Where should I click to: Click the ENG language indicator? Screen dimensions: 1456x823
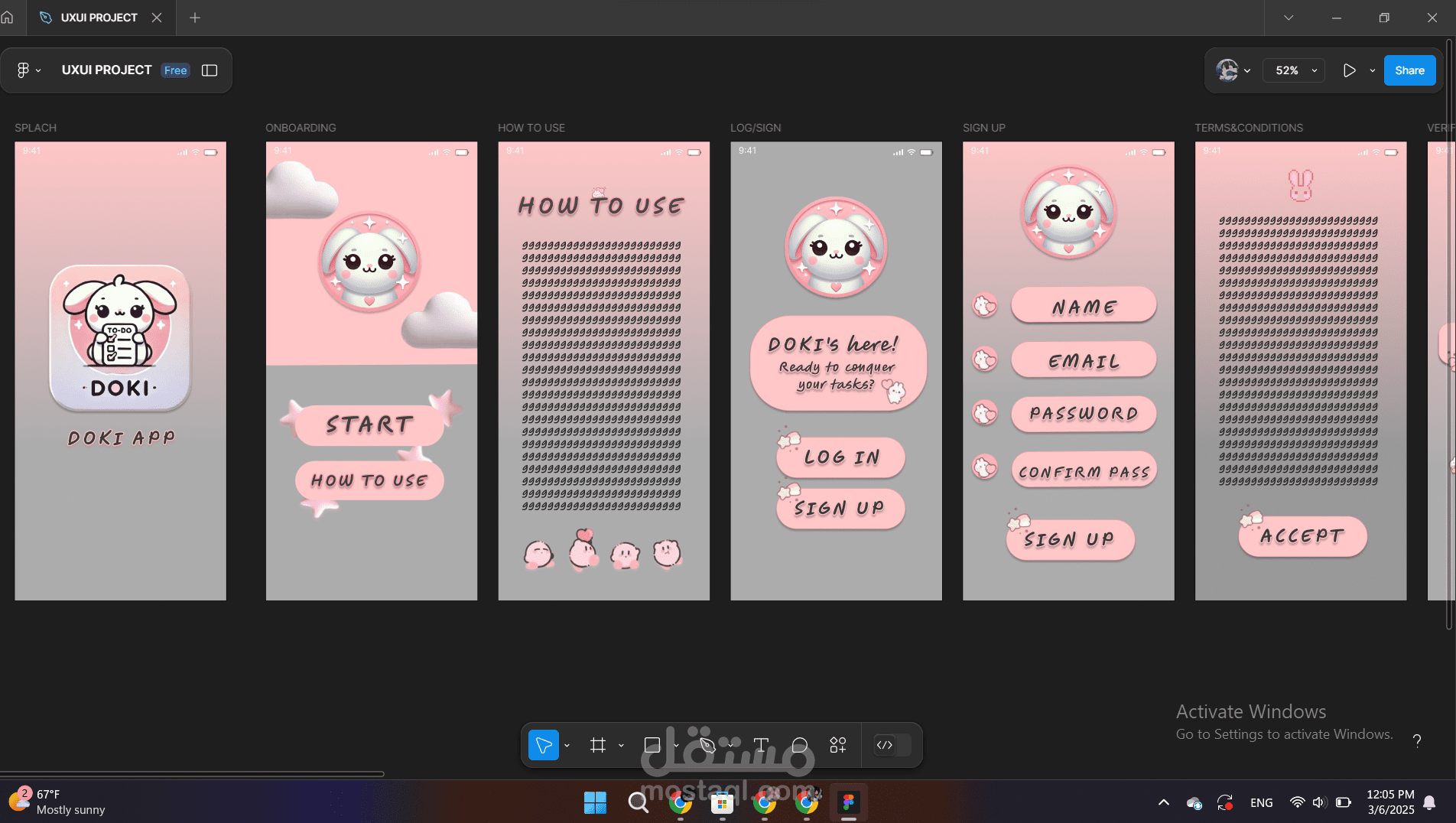tap(1262, 802)
